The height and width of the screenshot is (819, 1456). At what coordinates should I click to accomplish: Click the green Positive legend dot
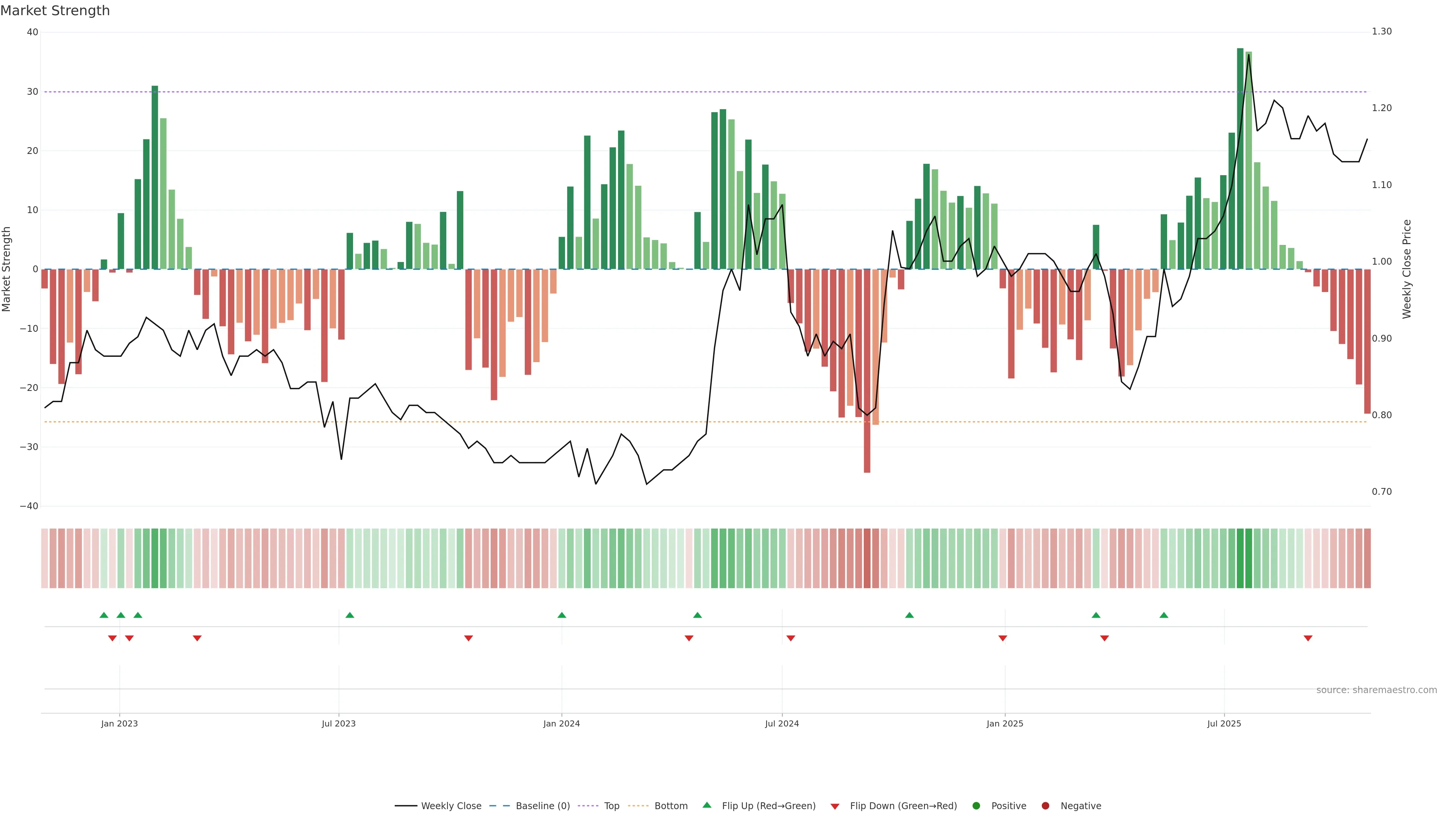coord(976,806)
